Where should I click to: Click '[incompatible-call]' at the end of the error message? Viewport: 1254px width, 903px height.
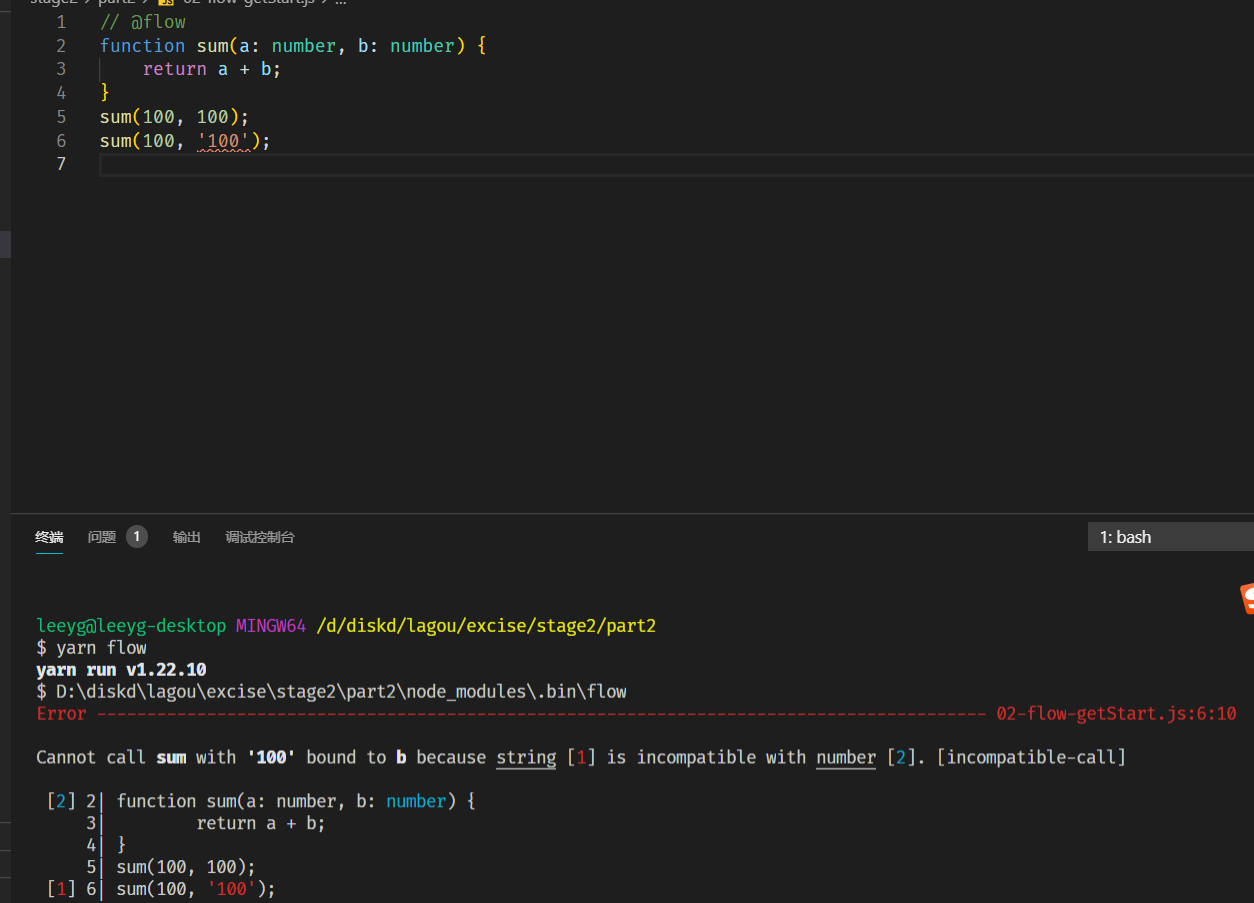pyautogui.click(x=1031, y=758)
